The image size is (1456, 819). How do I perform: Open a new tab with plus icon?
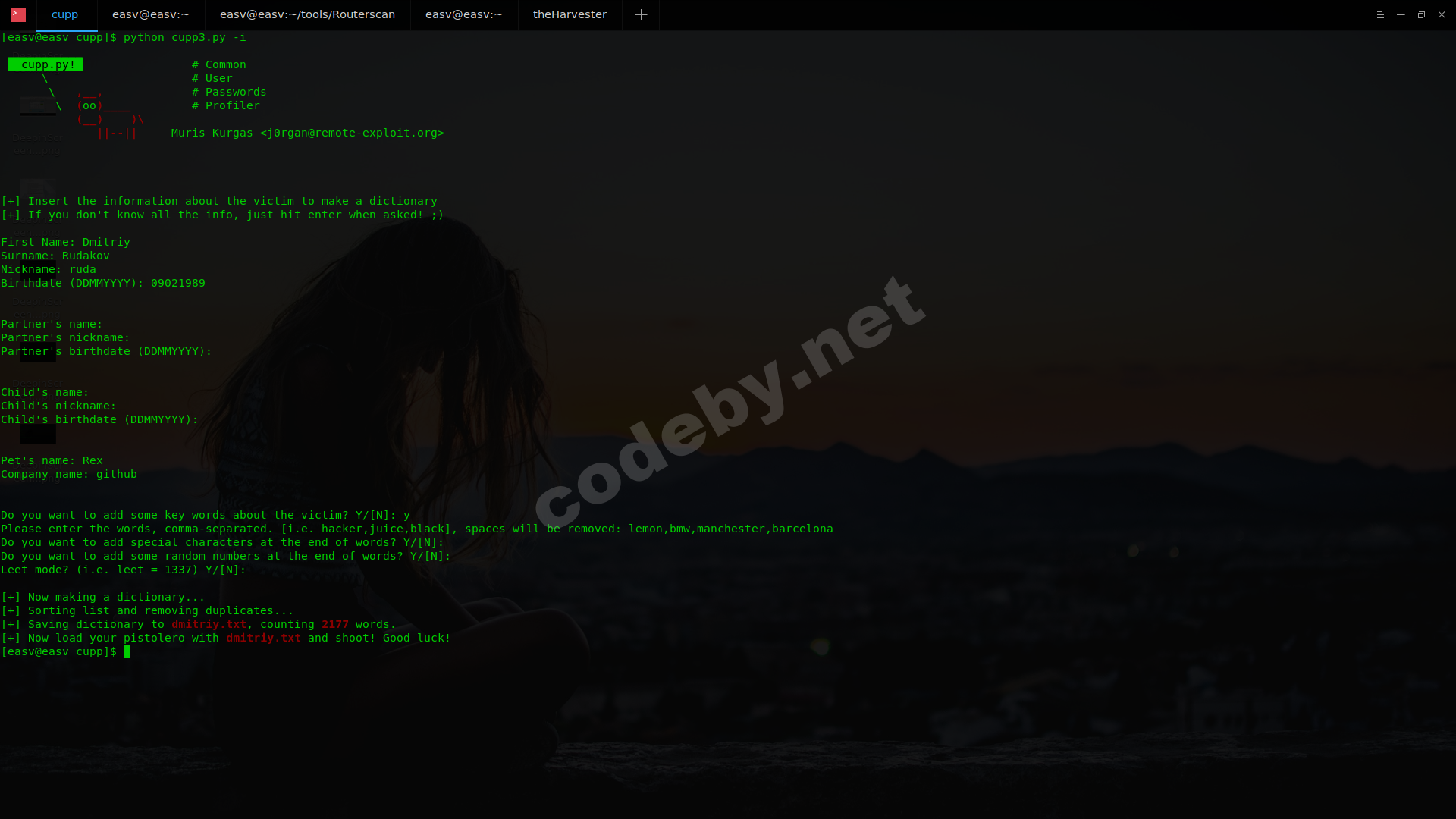pyautogui.click(x=641, y=14)
